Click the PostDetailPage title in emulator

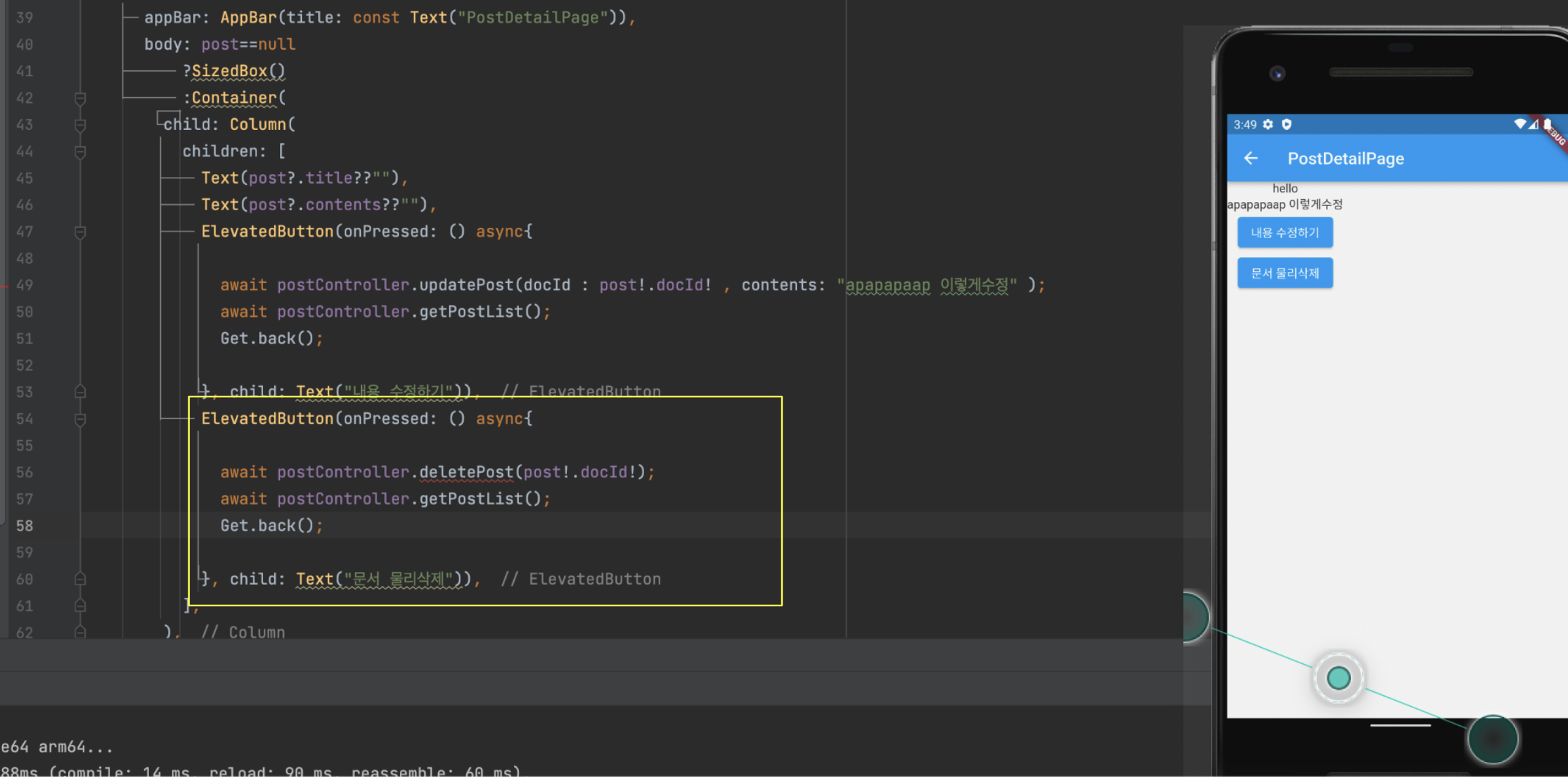click(x=1345, y=159)
